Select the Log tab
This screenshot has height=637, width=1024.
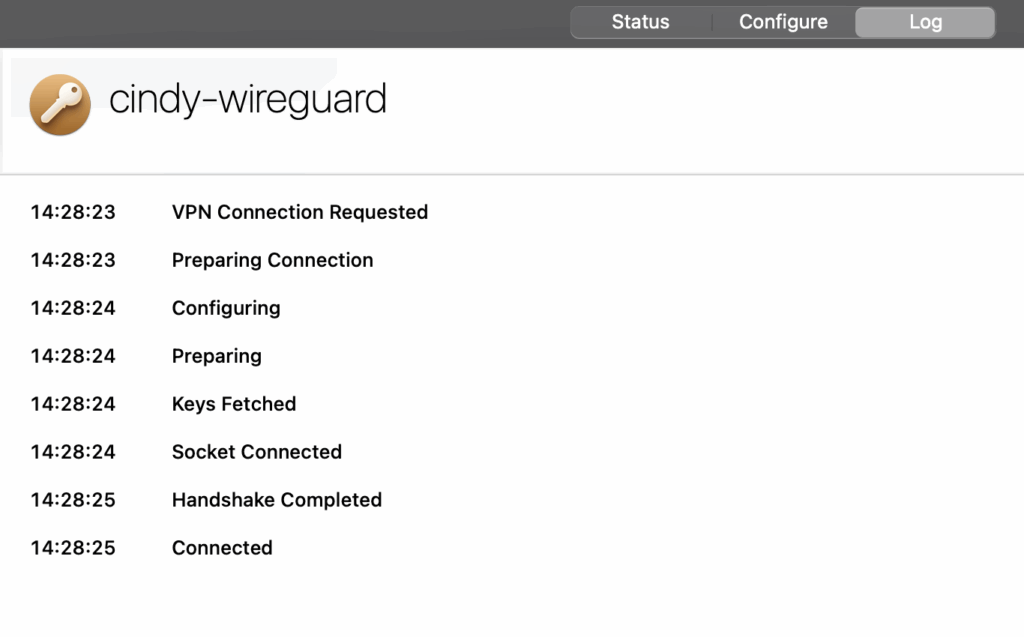(925, 22)
